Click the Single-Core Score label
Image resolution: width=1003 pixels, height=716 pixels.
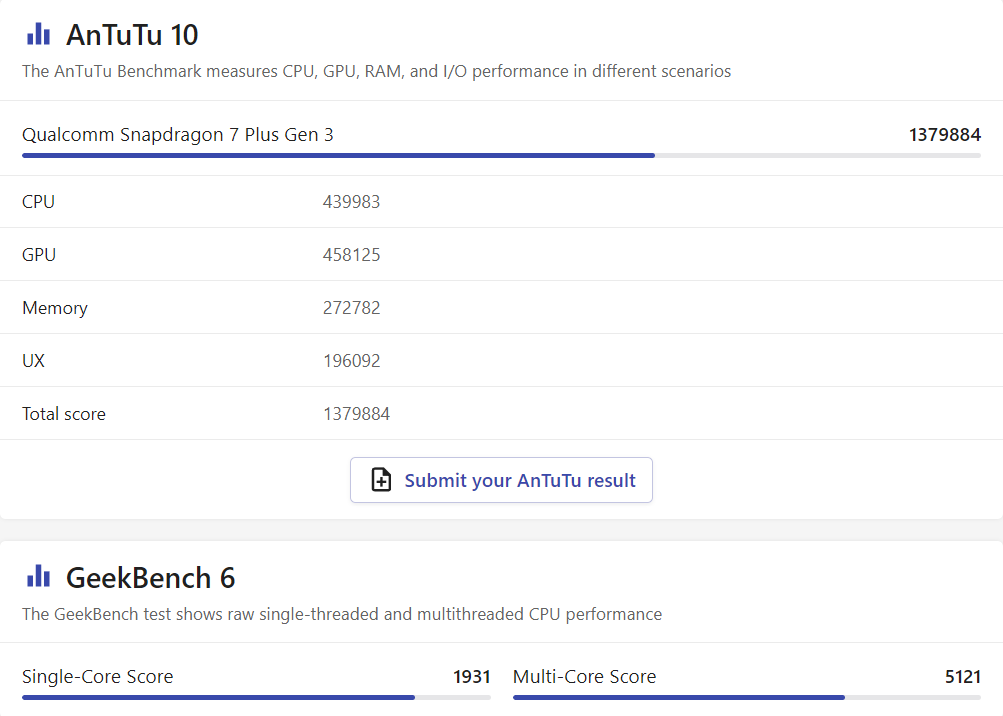(x=98, y=677)
